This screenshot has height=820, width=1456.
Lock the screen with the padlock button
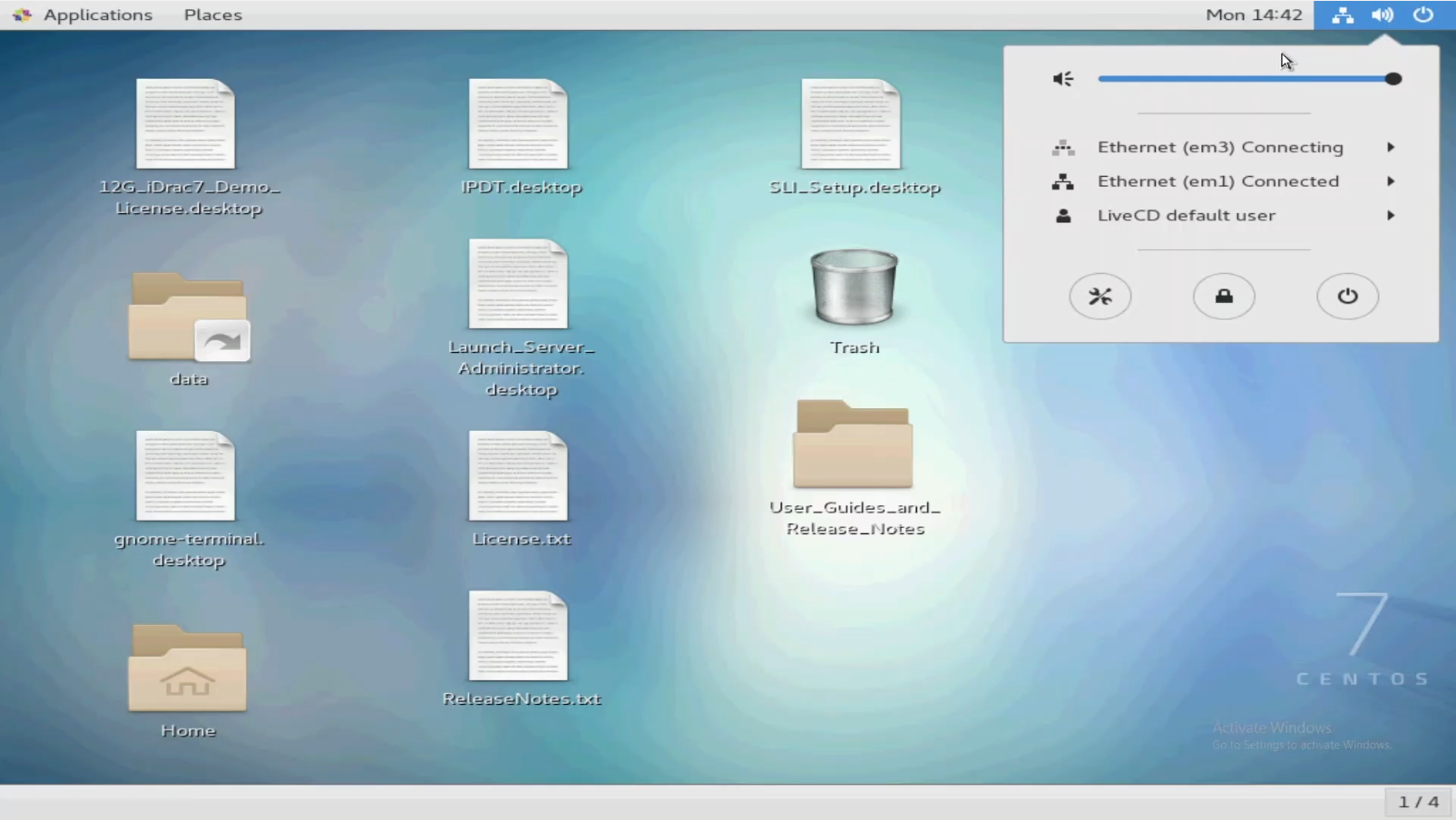(1223, 297)
